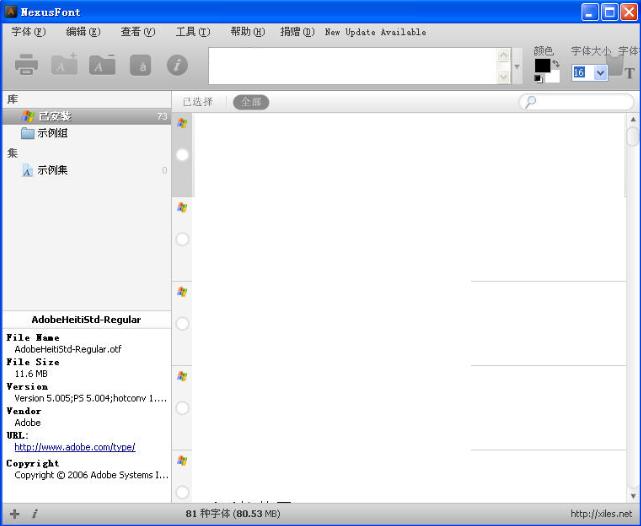
Task: Select the 已安装 library with Windows icon
Action: click(x=54, y=116)
